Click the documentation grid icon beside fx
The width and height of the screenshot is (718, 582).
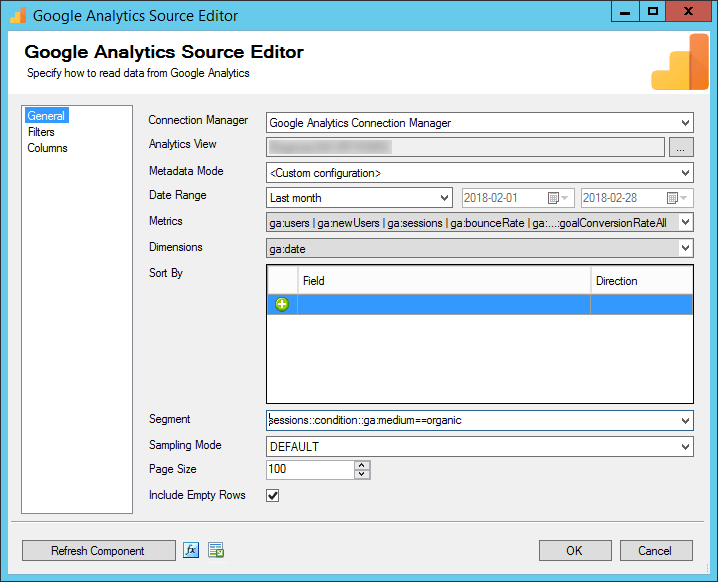pyautogui.click(x=216, y=549)
